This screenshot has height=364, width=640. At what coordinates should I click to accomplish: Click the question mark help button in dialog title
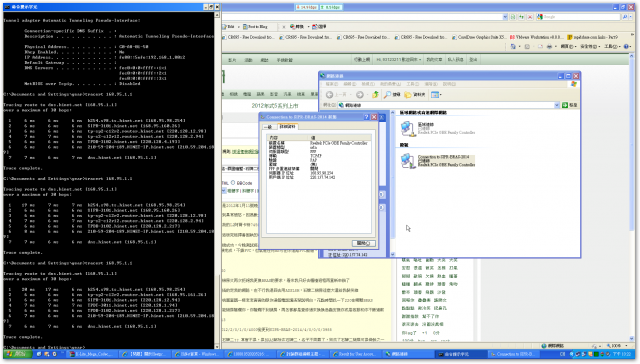click(x=366, y=117)
